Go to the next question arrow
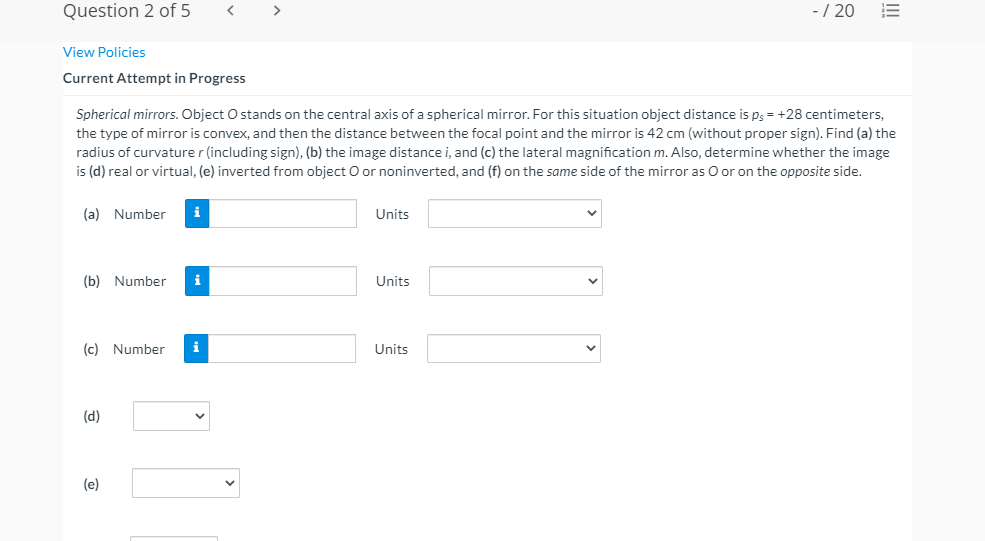This screenshot has width=985, height=541. coord(276,10)
